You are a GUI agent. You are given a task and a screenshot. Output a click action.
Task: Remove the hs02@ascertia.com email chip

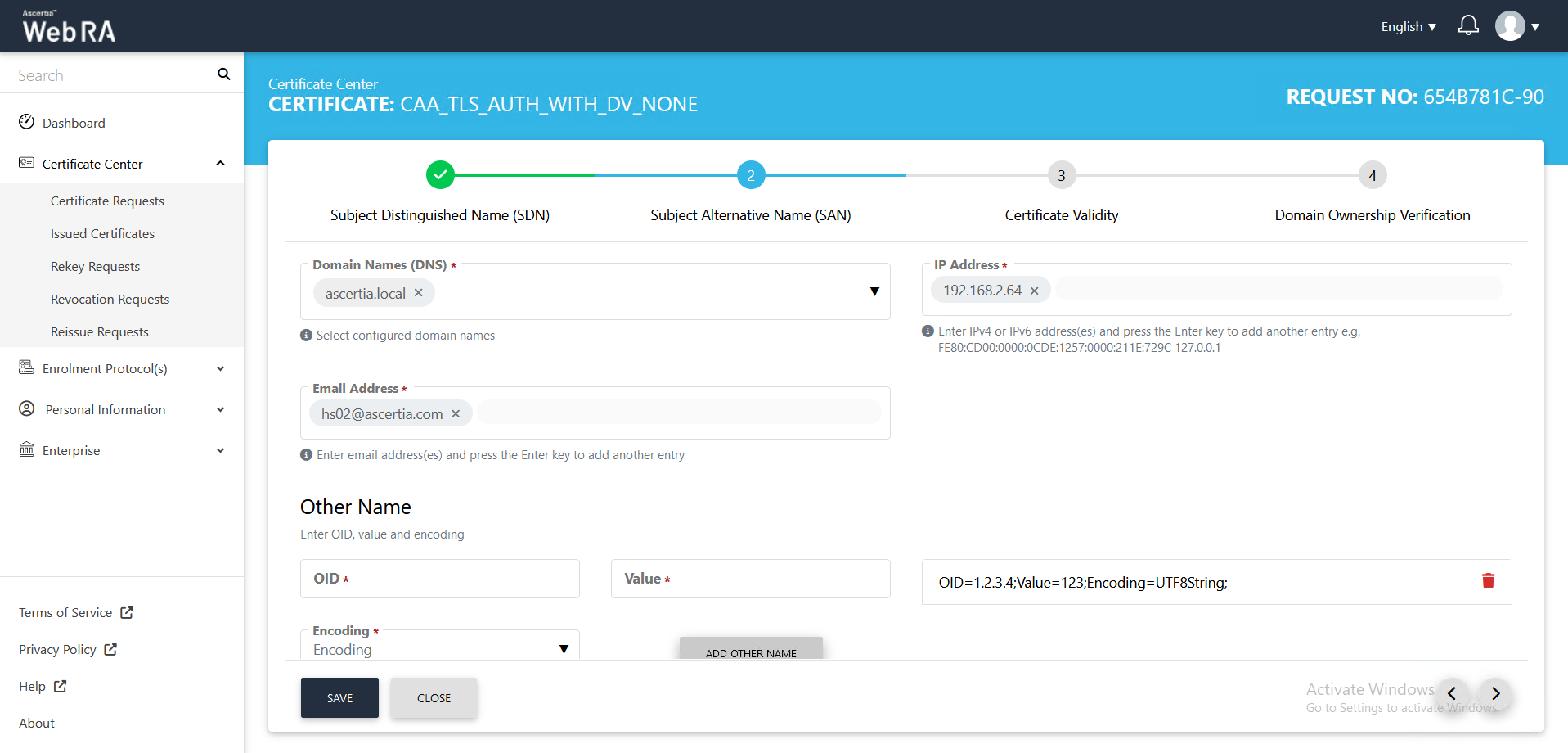coord(456,414)
